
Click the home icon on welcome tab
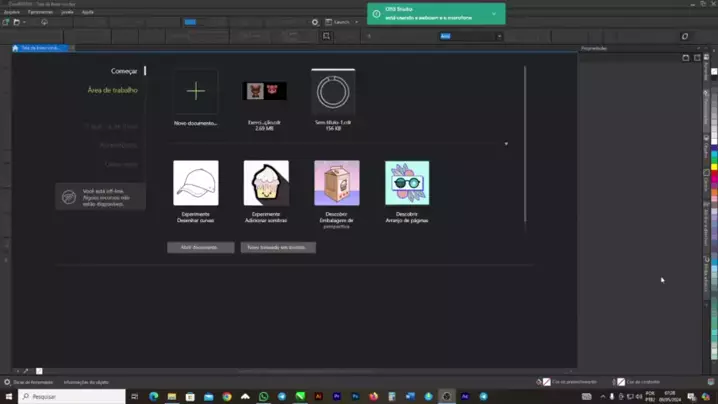15,48
